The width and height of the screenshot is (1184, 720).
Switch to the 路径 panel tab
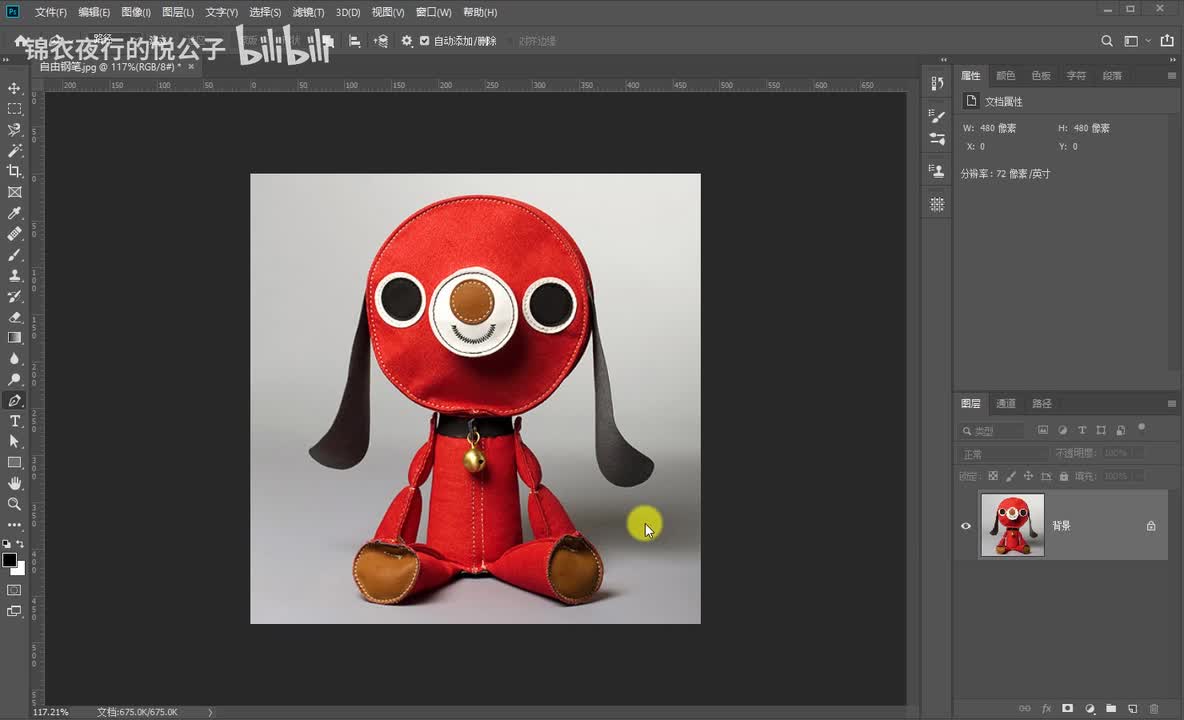coord(1042,404)
